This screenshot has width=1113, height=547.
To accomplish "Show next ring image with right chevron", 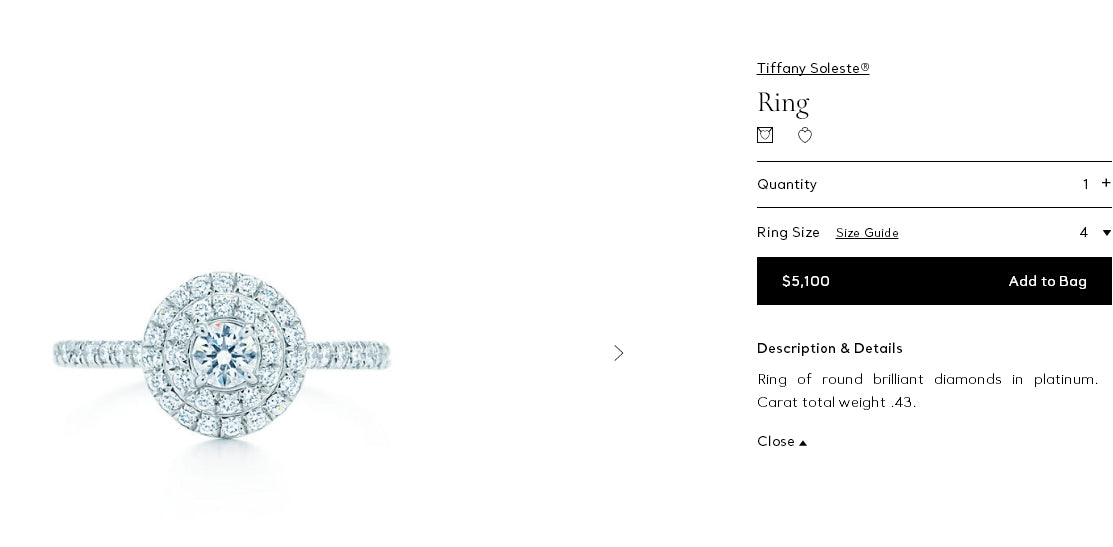I will (619, 353).
